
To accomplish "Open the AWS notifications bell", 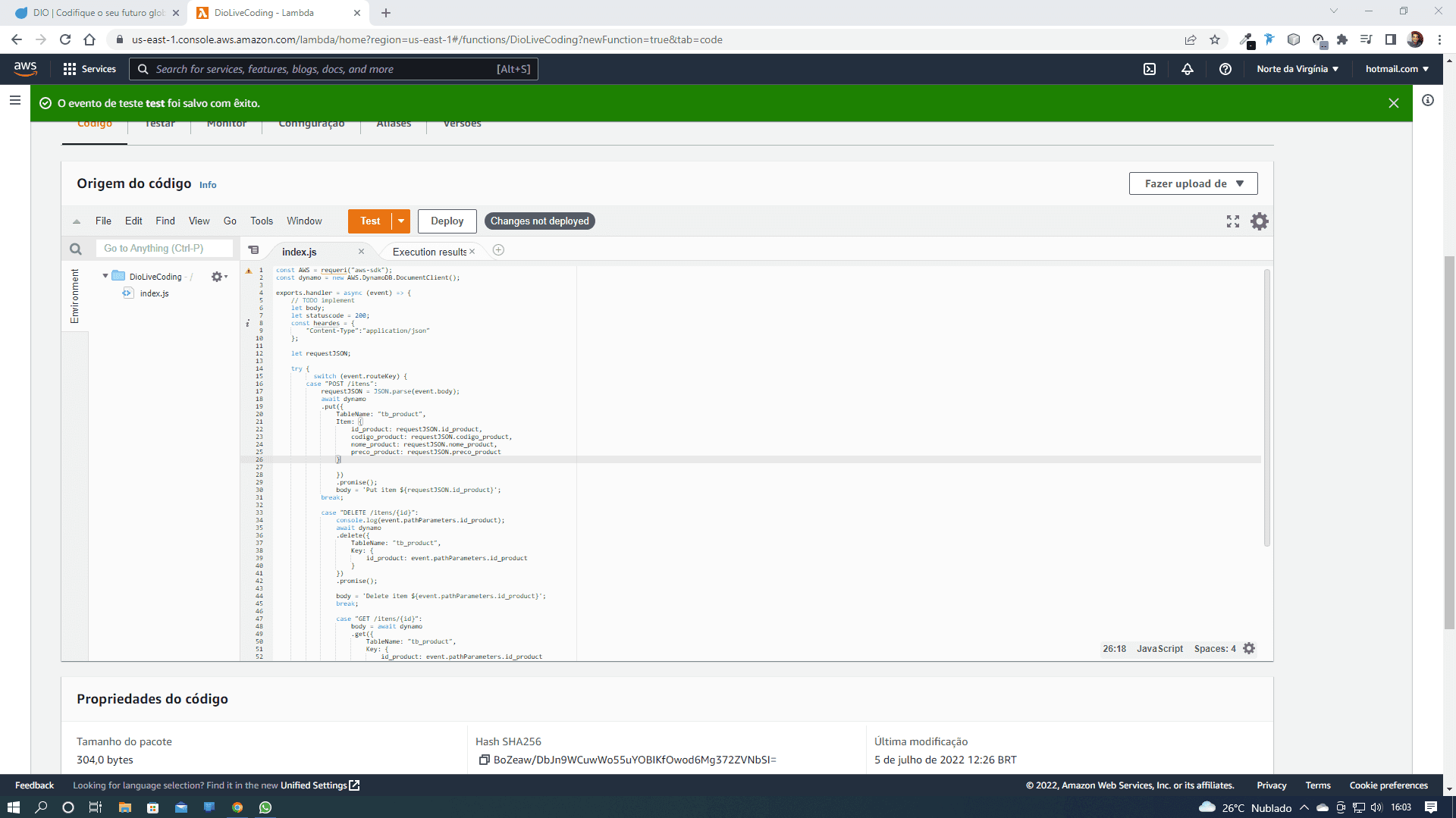I will tap(1188, 69).
